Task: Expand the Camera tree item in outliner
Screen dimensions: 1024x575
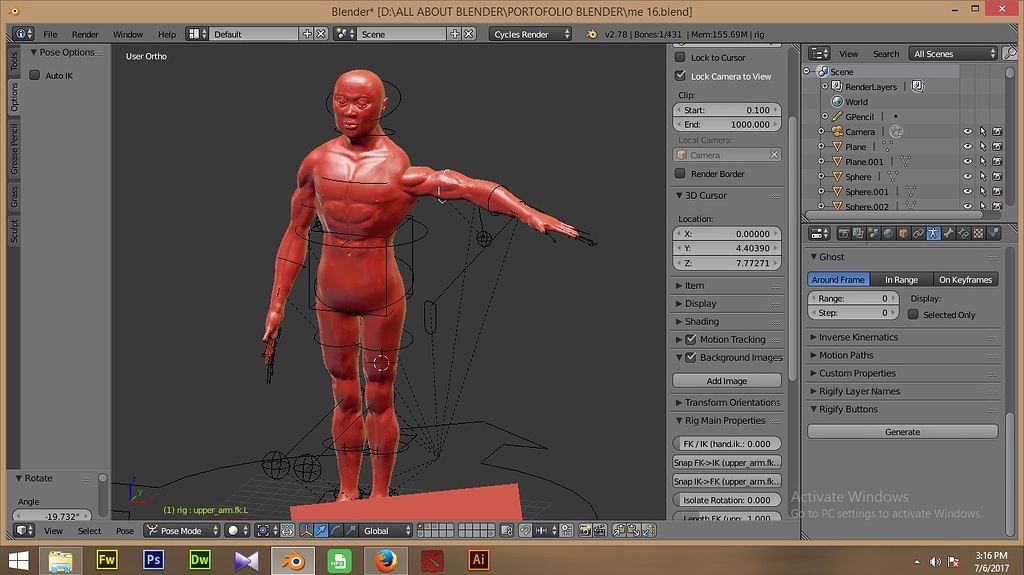Action: 821,131
